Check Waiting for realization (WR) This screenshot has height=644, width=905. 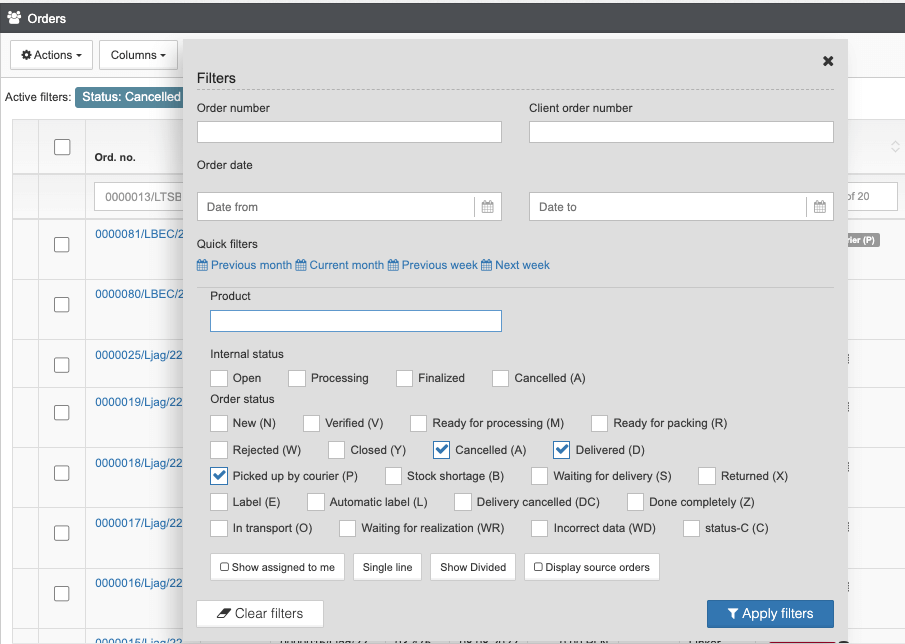pyautogui.click(x=347, y=528)
